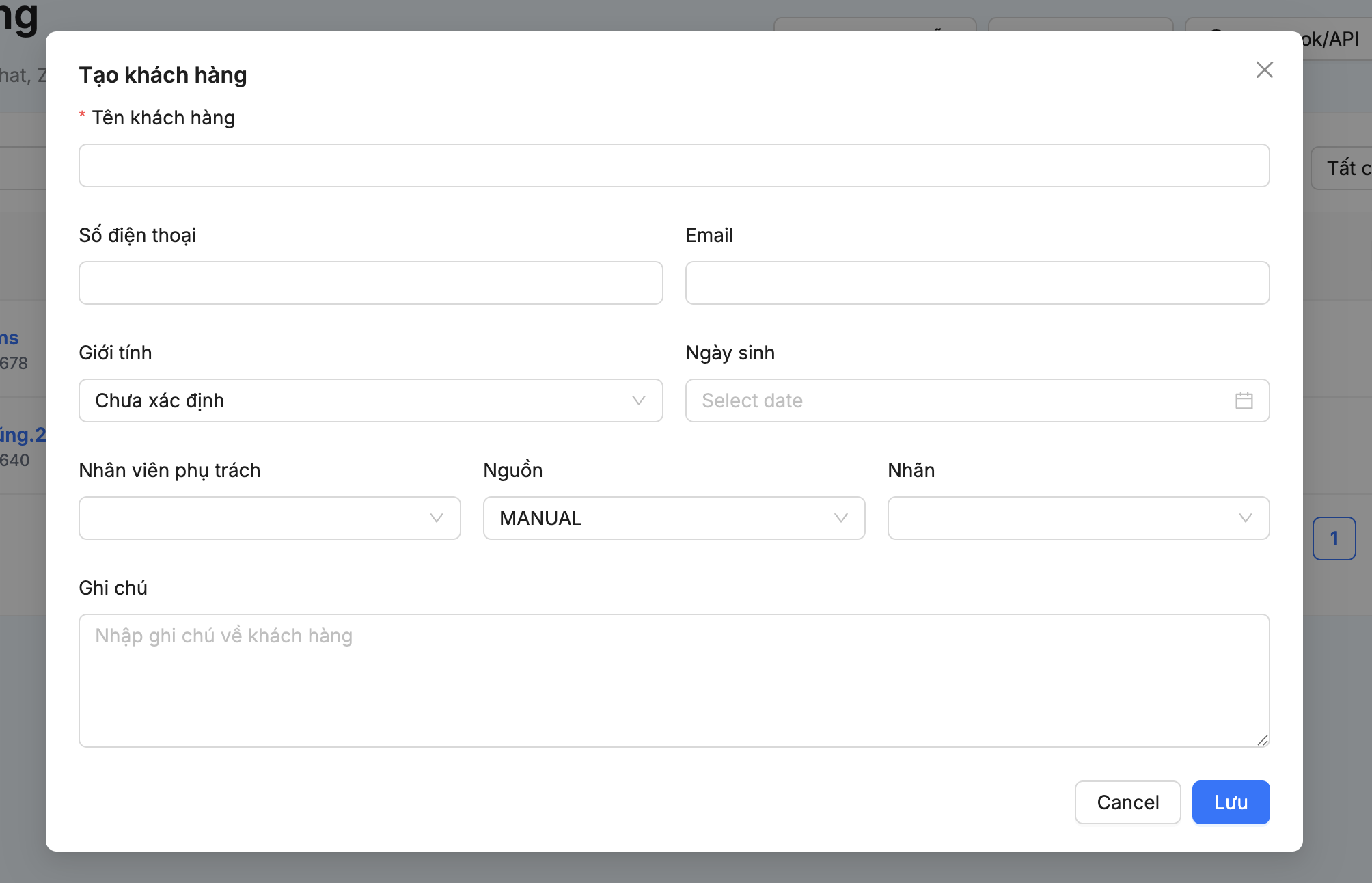Click into Số điện thoại field
1372x883 pixels.
click(x=370, y=283)
